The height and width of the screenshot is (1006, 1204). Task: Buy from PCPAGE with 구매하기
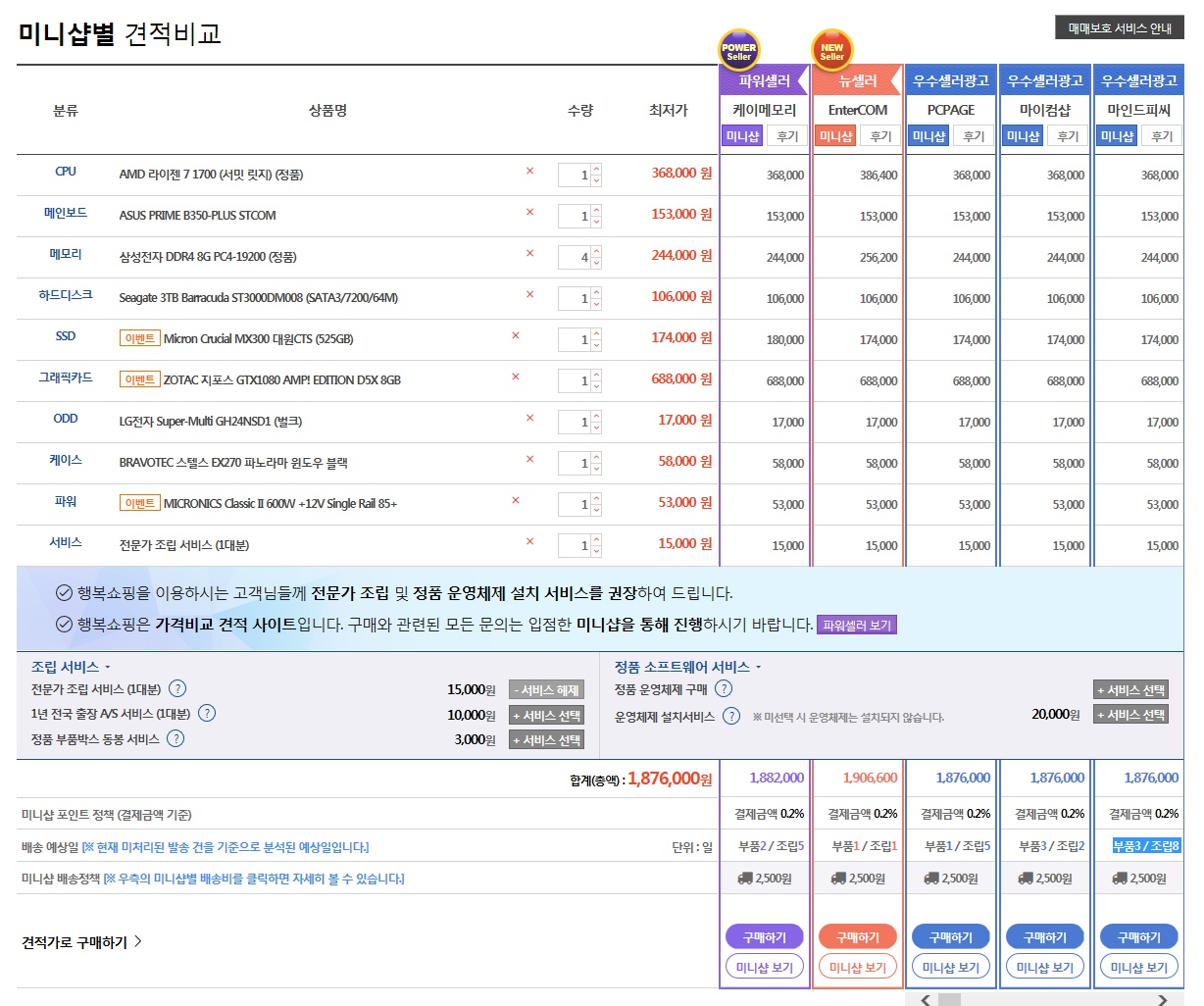[x=950, y=937]
